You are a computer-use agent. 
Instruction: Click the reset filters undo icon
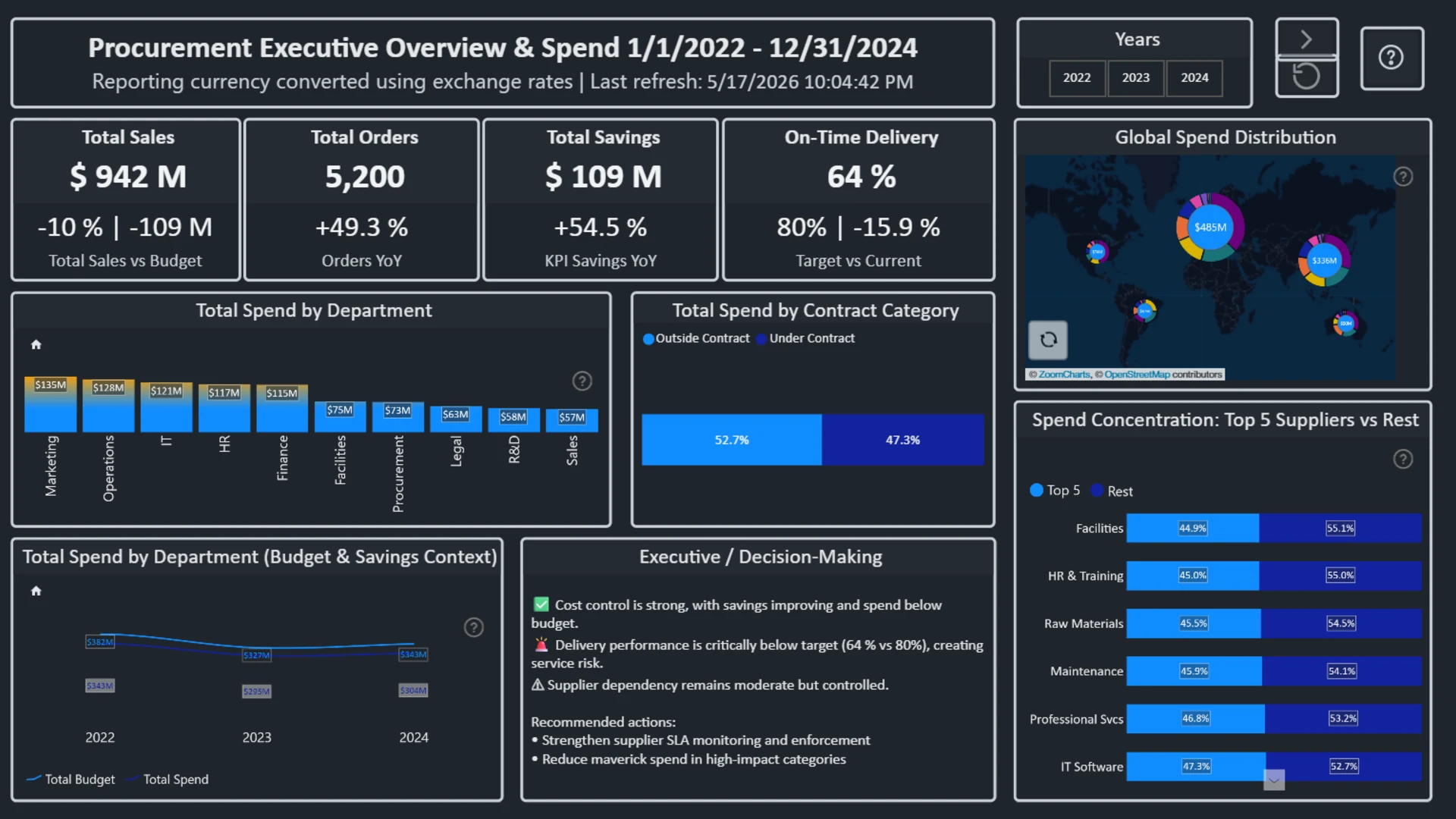tap(1307, 77)
